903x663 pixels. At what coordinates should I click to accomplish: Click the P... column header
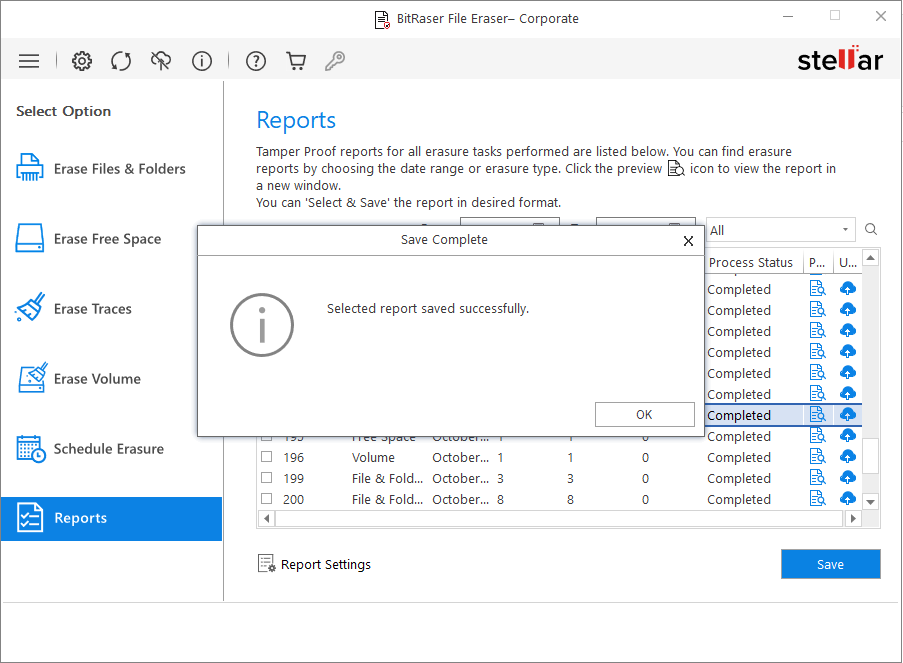pyautogui.click(x=817, y=262)
